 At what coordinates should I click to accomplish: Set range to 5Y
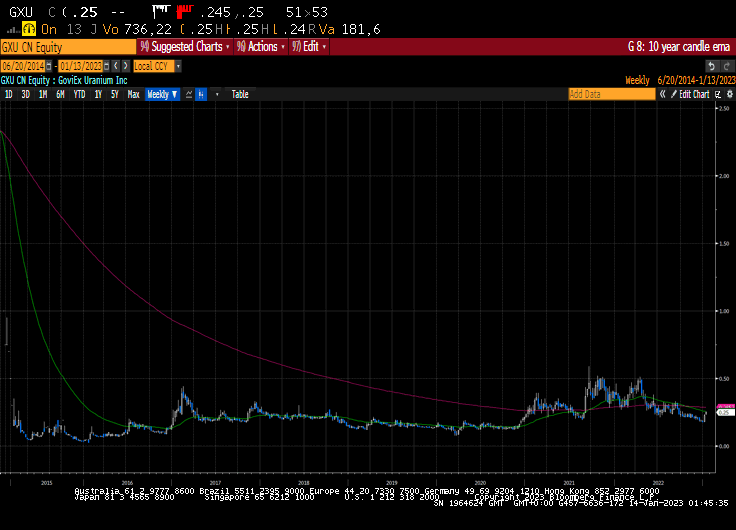[x=115, y=94]
